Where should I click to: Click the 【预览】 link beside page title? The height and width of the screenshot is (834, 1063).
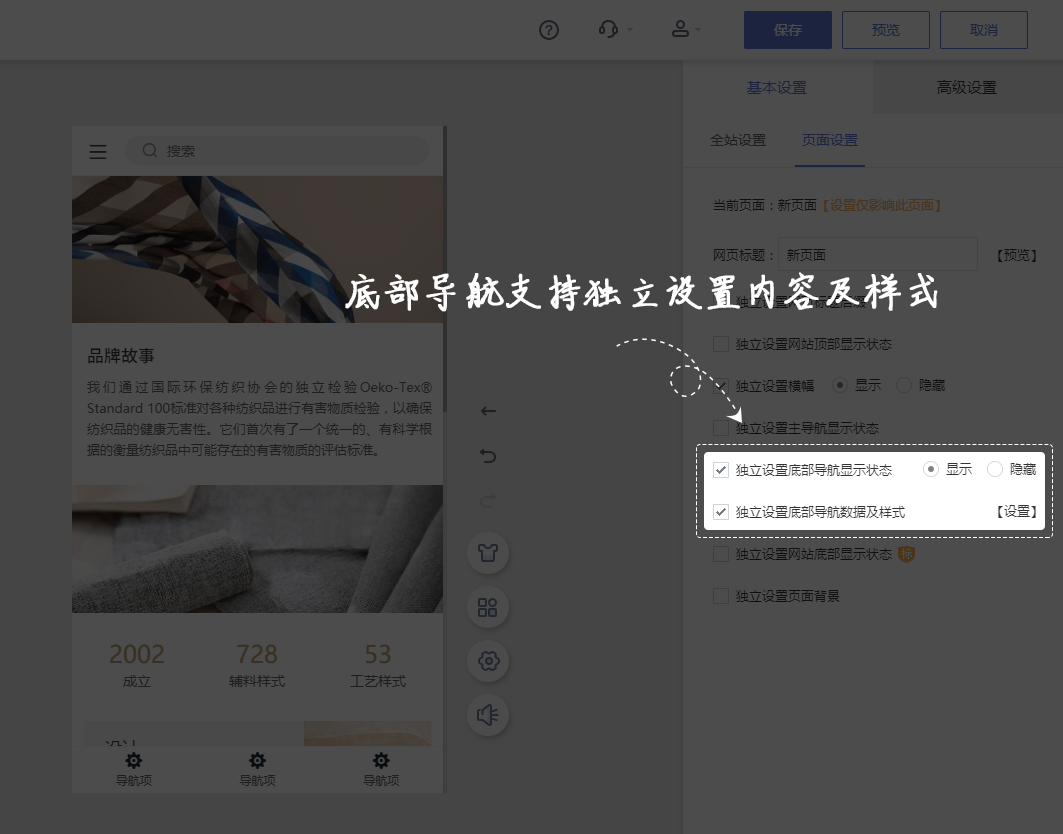click(1016, 255)
